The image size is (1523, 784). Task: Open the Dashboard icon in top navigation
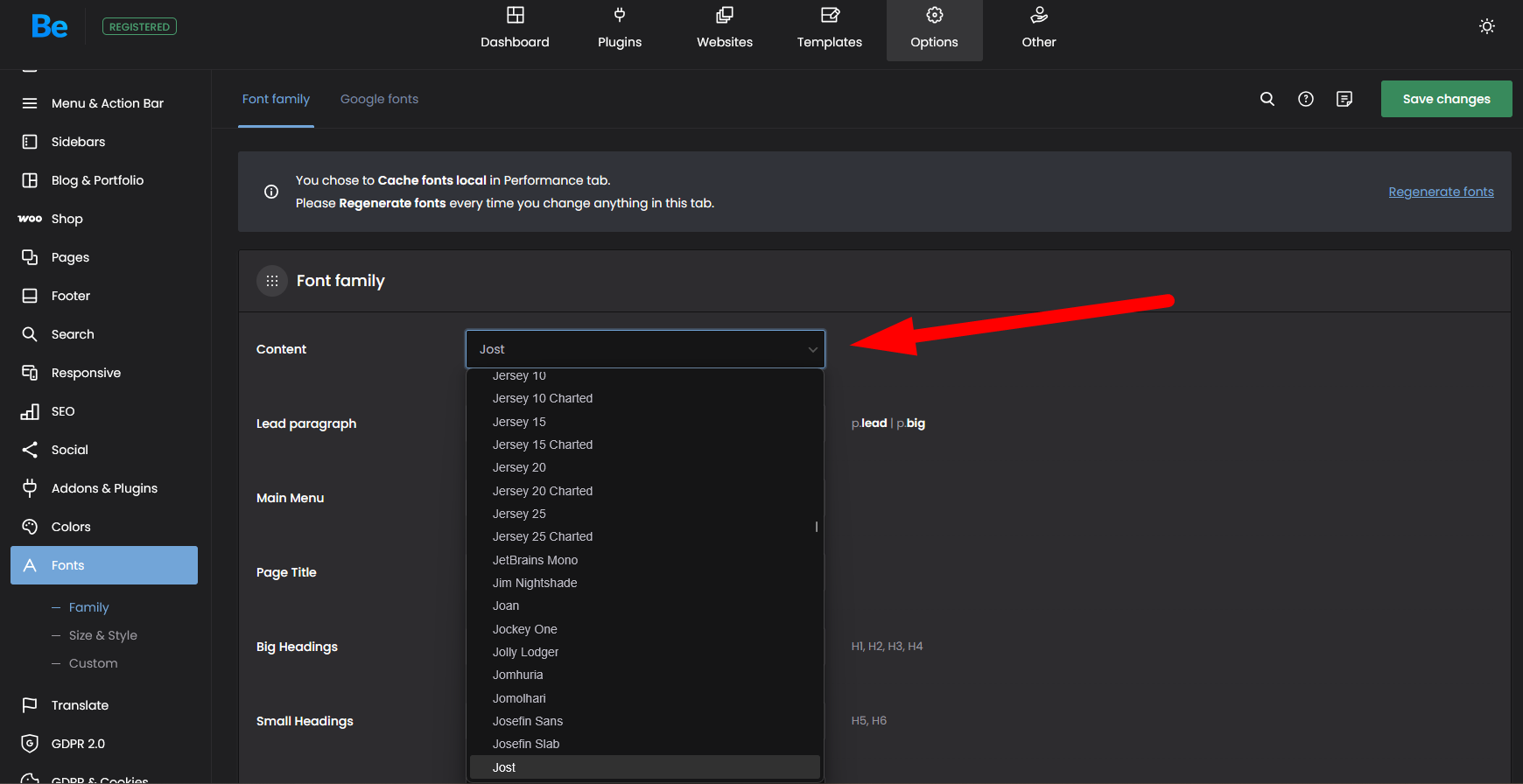click(515, 16)
